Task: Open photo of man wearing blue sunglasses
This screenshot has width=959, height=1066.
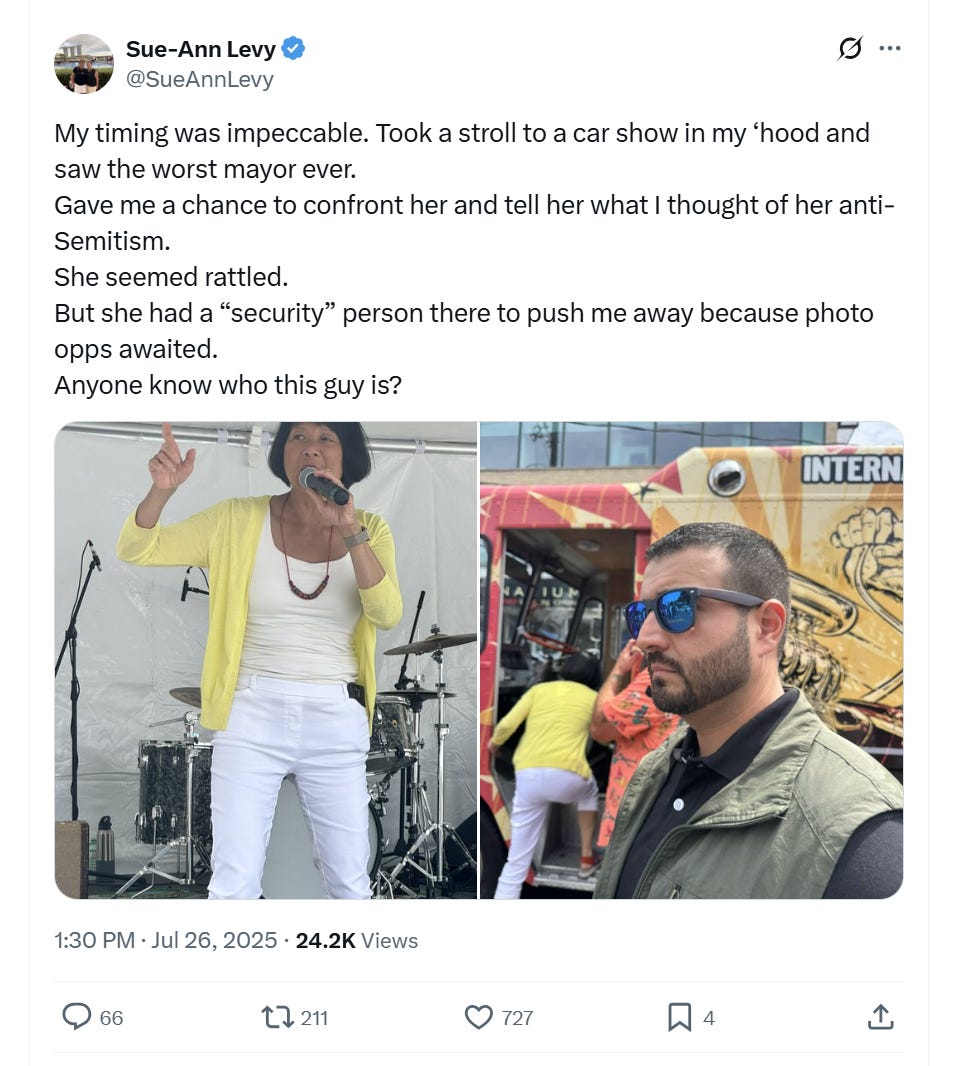Action: [x=691, y=660]
